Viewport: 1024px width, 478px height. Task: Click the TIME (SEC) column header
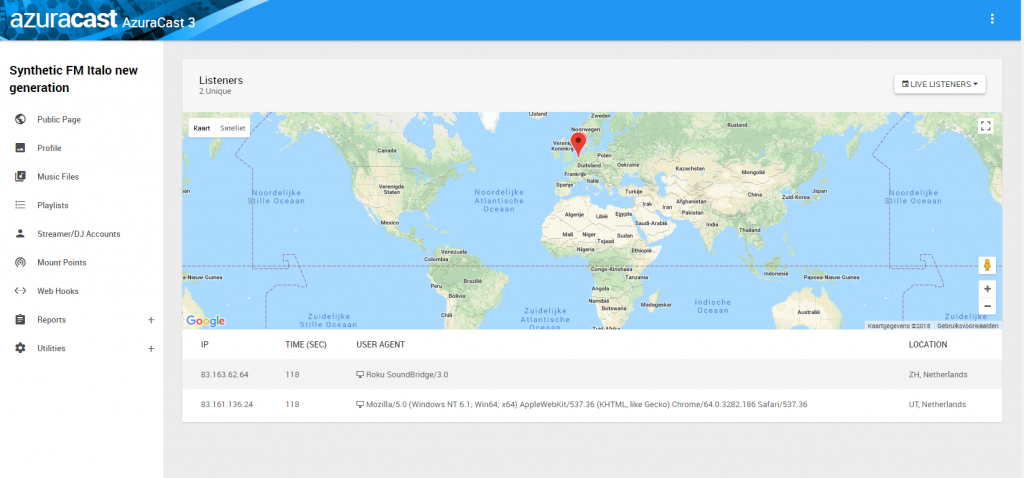click(x=306, y=344)
